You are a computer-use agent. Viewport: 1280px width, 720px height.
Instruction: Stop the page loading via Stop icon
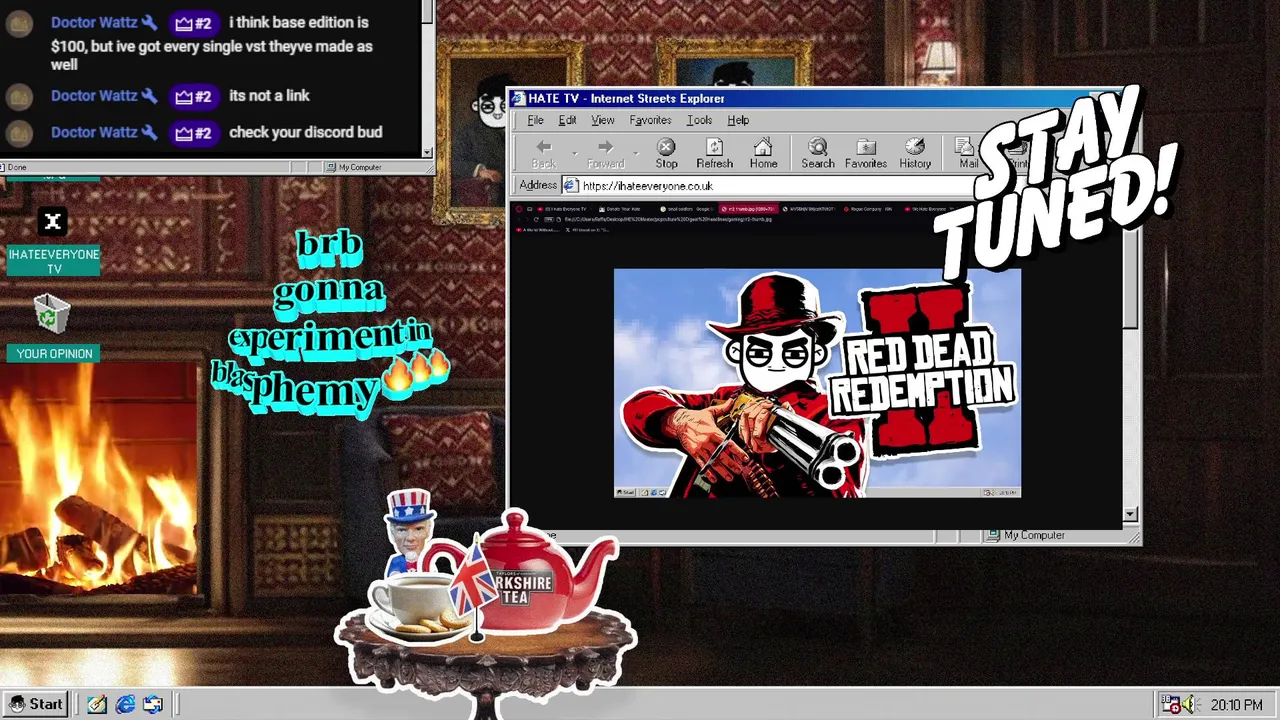666,147
